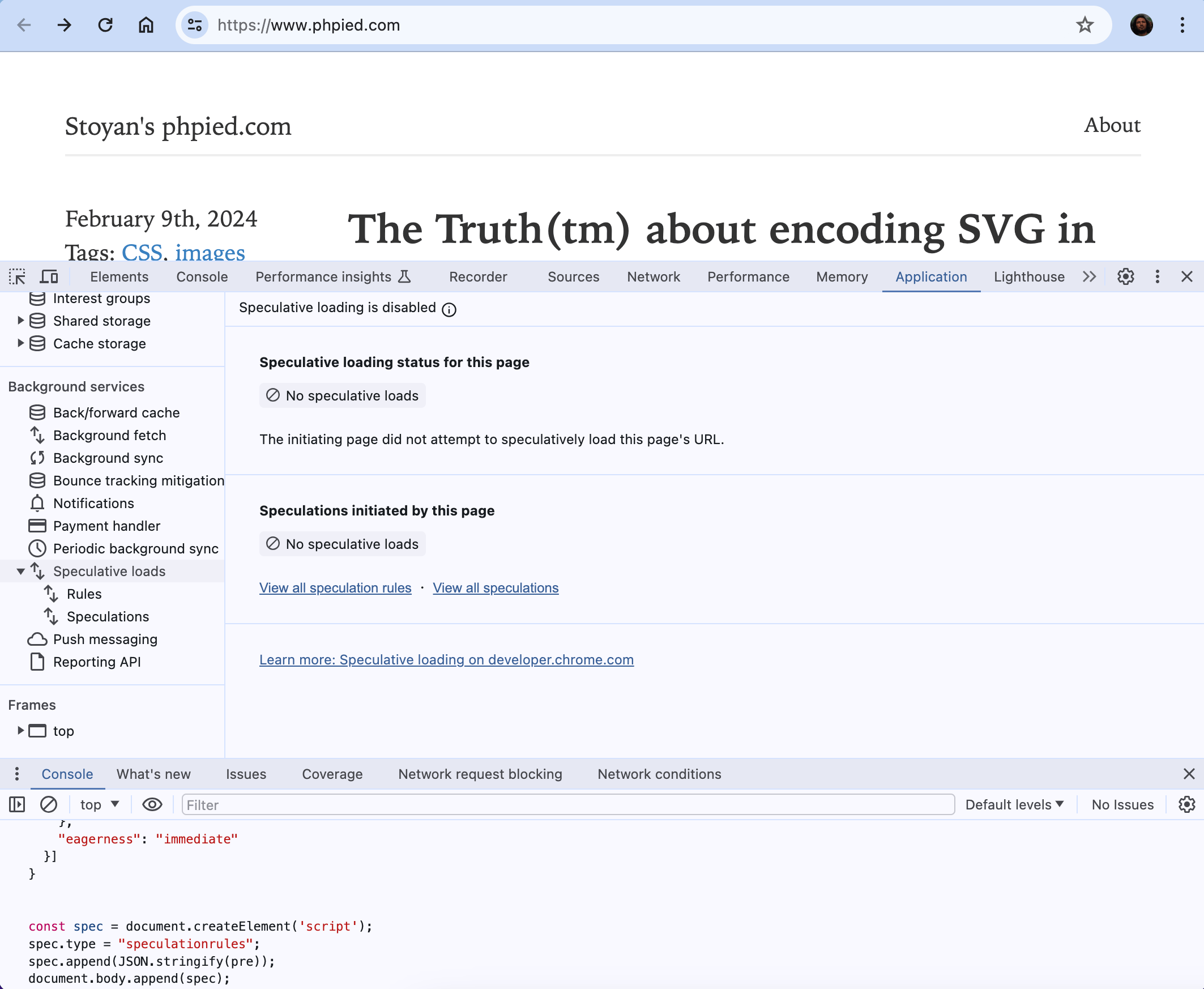Open console settings gear icon
Screen dimensions: 1204x989
(x=1186, y=804)
